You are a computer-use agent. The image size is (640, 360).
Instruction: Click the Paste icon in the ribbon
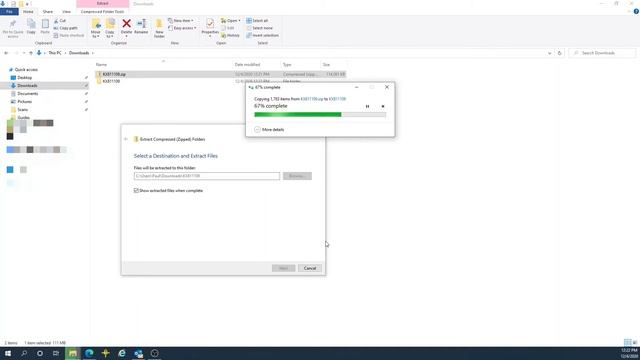click(x=45, y=24)
